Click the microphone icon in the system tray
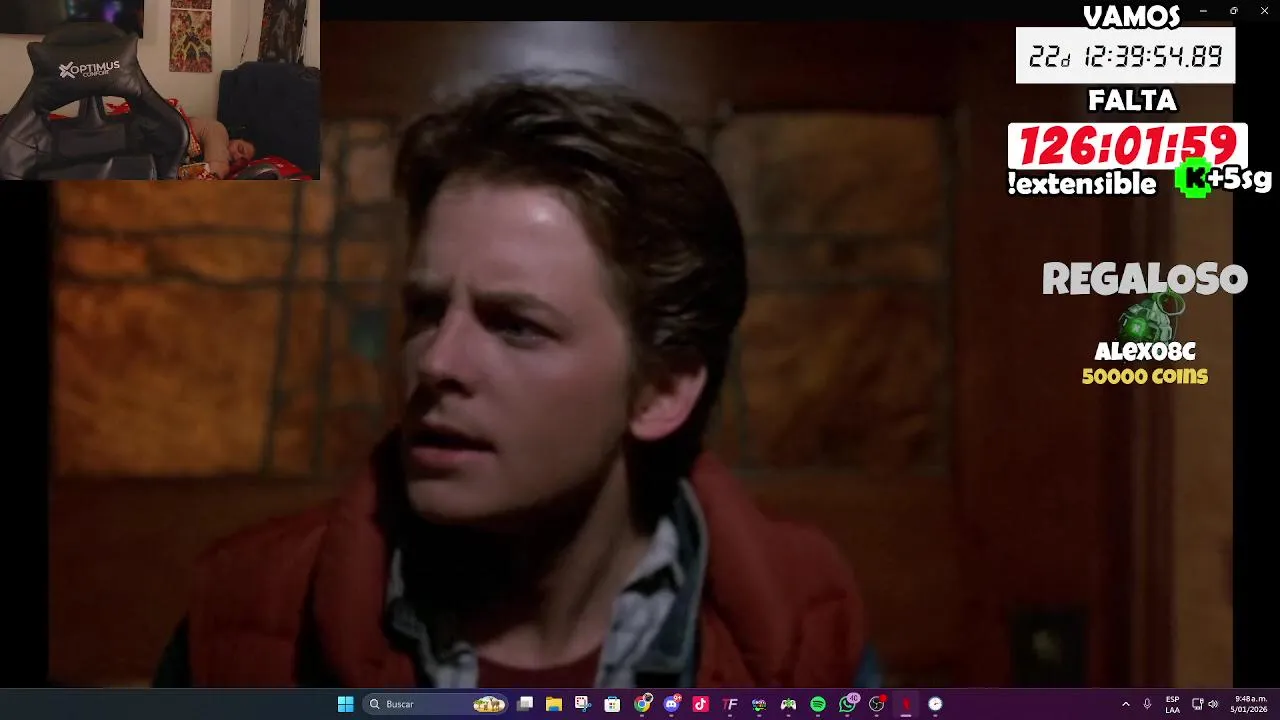Screen dimensions: 1280x720 tap(1147, 704)
